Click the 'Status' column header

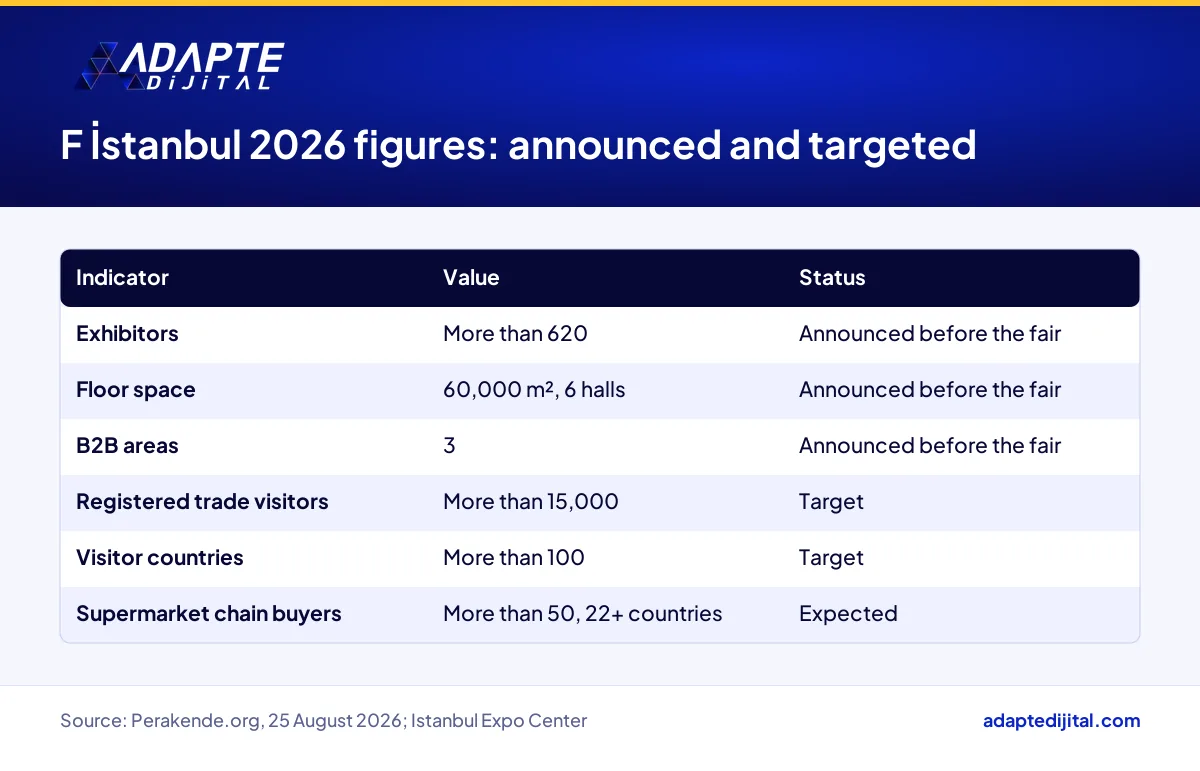tap(832, 278)
